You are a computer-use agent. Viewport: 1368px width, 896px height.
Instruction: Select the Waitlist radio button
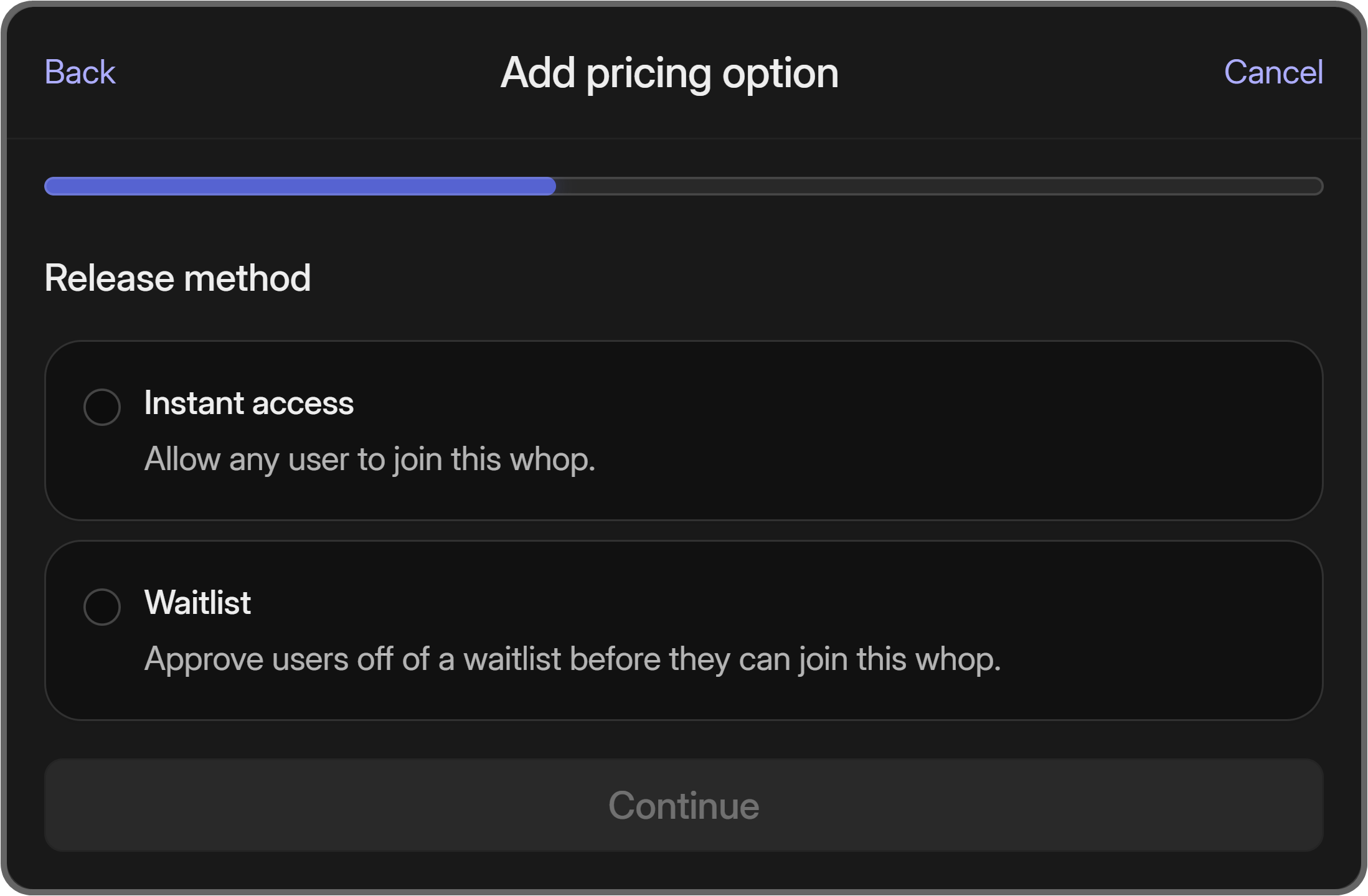(x=102, y=607)
